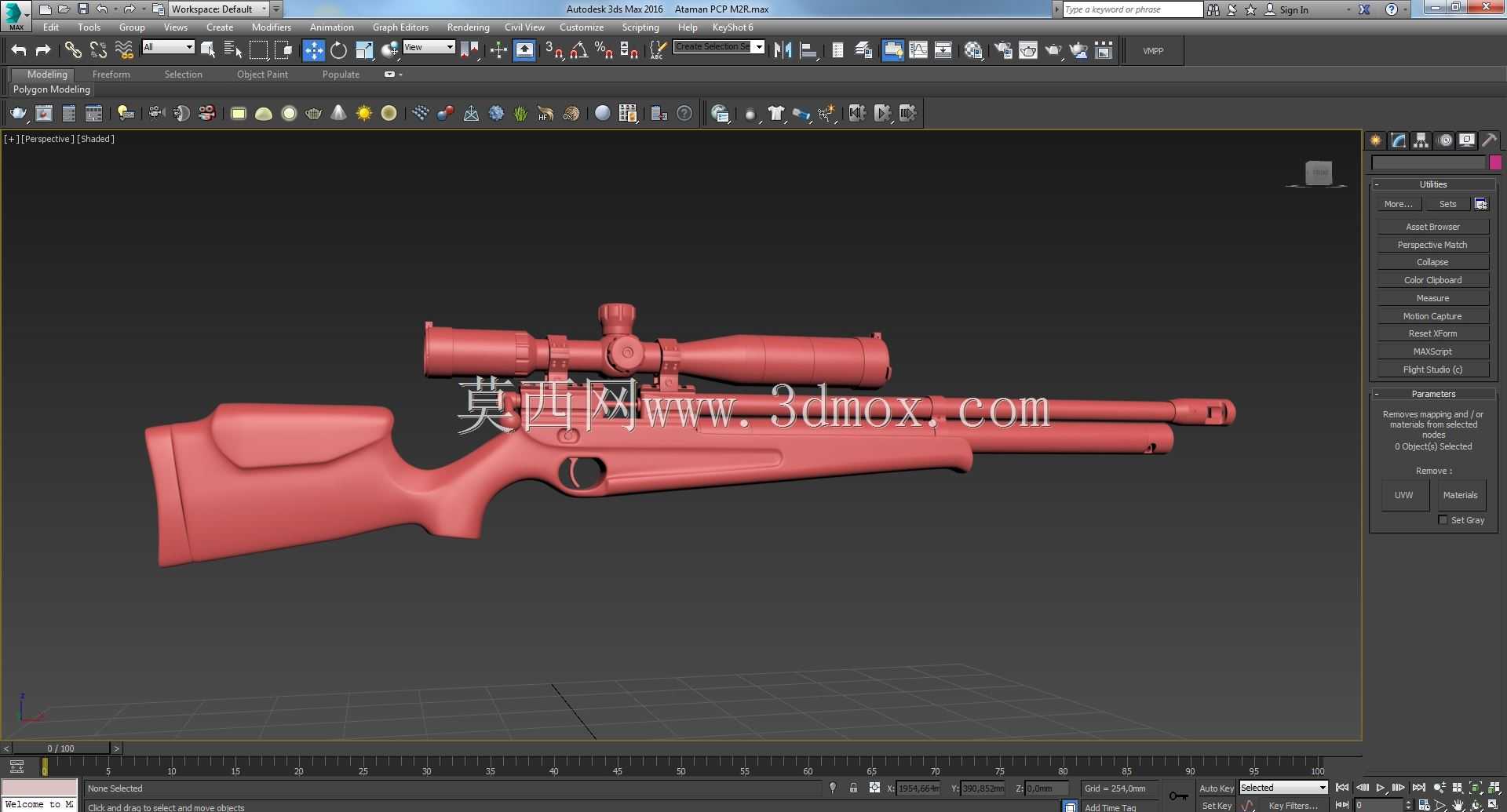
Task: Open the Rendered Frame Window icon
Action: (x=1028, y=50)
